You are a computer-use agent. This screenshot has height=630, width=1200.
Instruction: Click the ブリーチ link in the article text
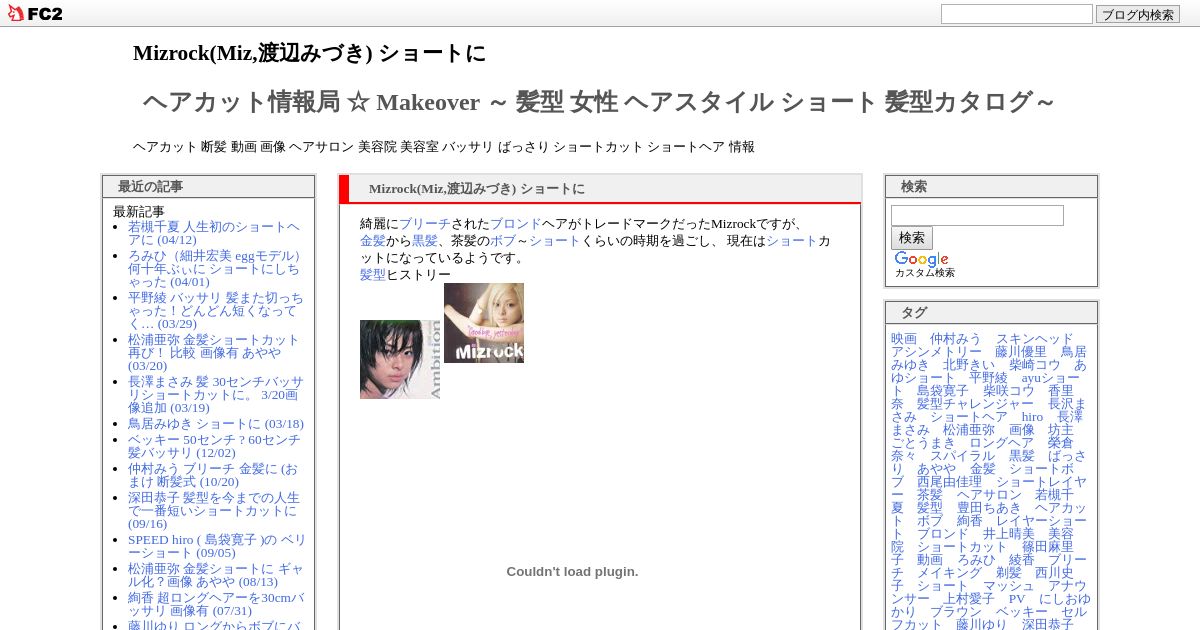point(425,224)
